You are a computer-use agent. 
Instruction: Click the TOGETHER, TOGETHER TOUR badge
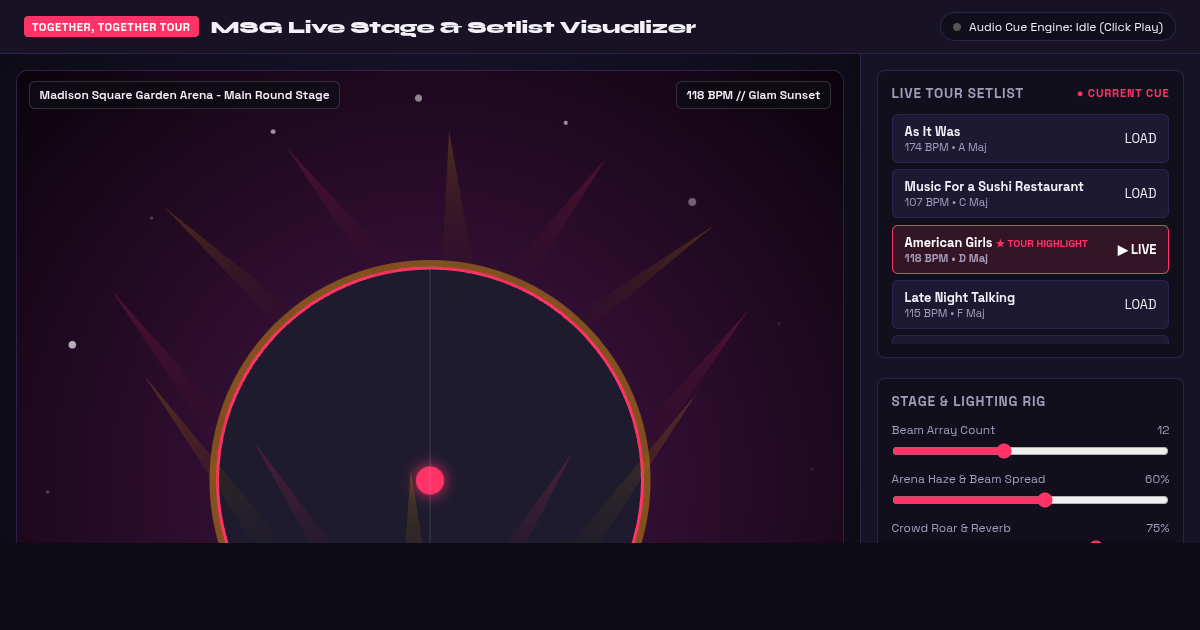pos(111,27)
